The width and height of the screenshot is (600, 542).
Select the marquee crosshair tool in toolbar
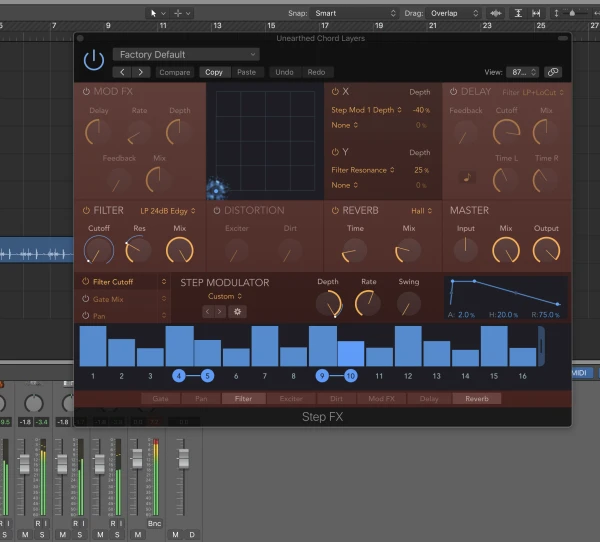pos(178,13)
